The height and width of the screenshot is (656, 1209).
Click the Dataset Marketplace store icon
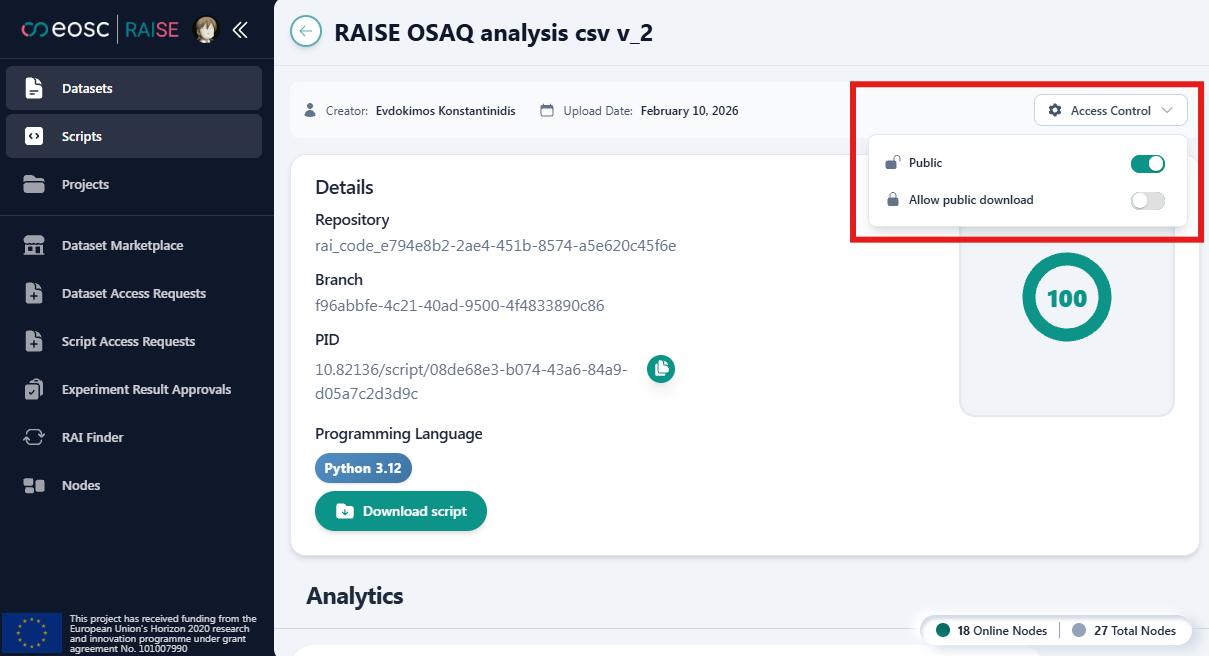34,245
